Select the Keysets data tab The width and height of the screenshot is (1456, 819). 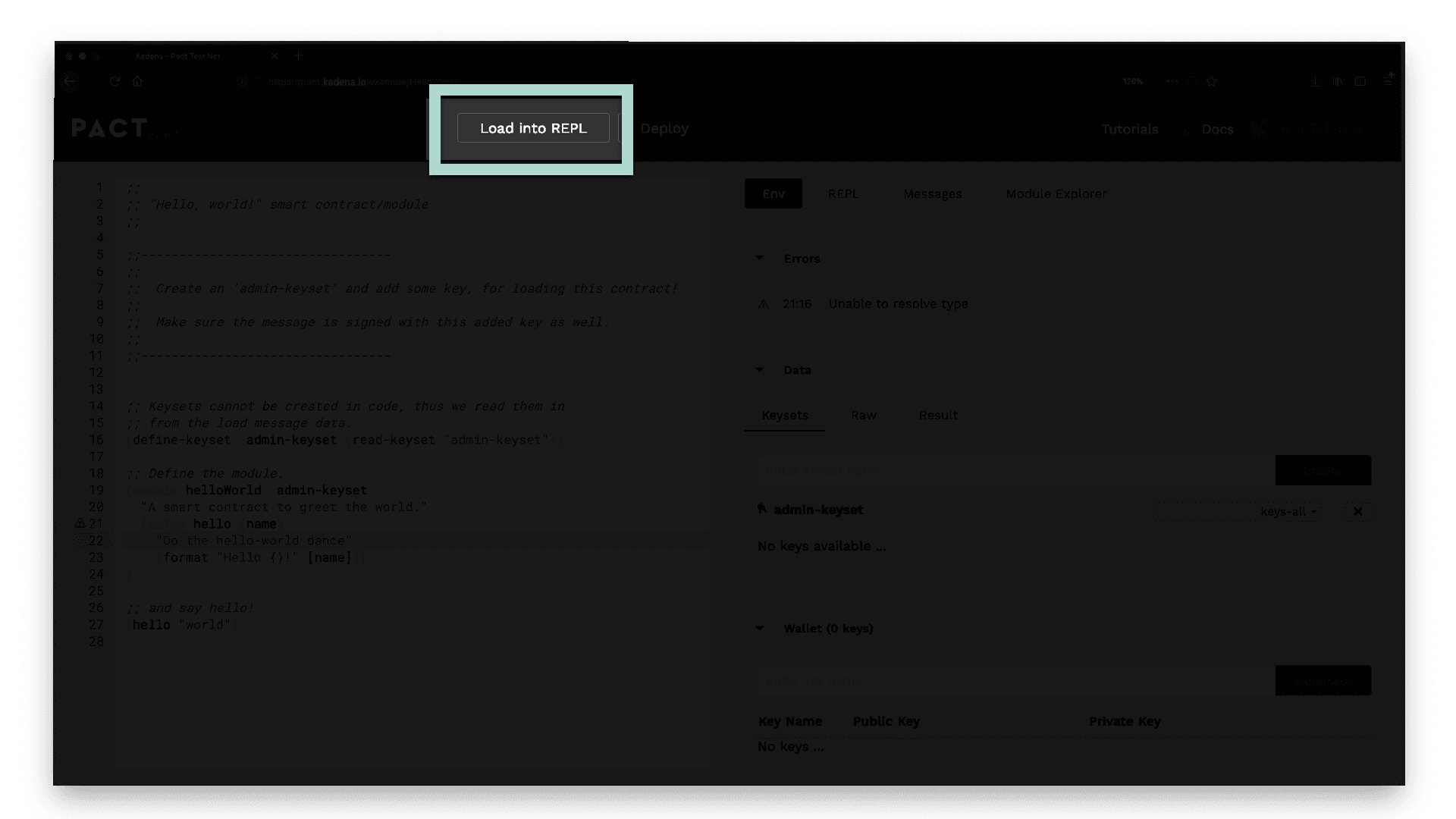pyautogui.click(x=784, y=414)
